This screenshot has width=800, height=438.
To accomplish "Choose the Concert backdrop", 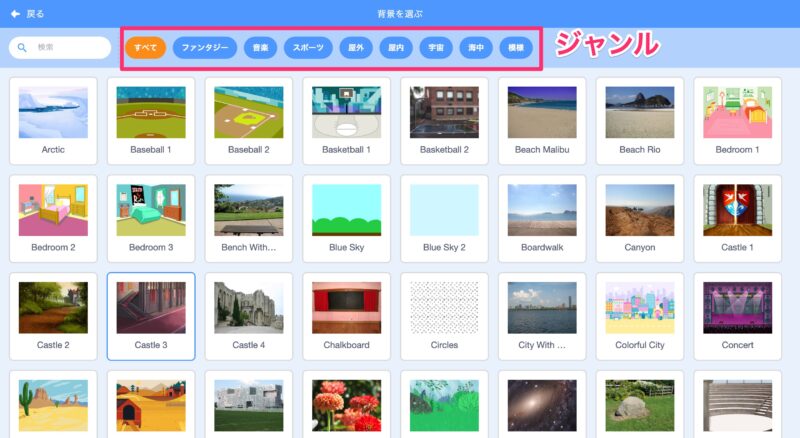I will 737,315.
